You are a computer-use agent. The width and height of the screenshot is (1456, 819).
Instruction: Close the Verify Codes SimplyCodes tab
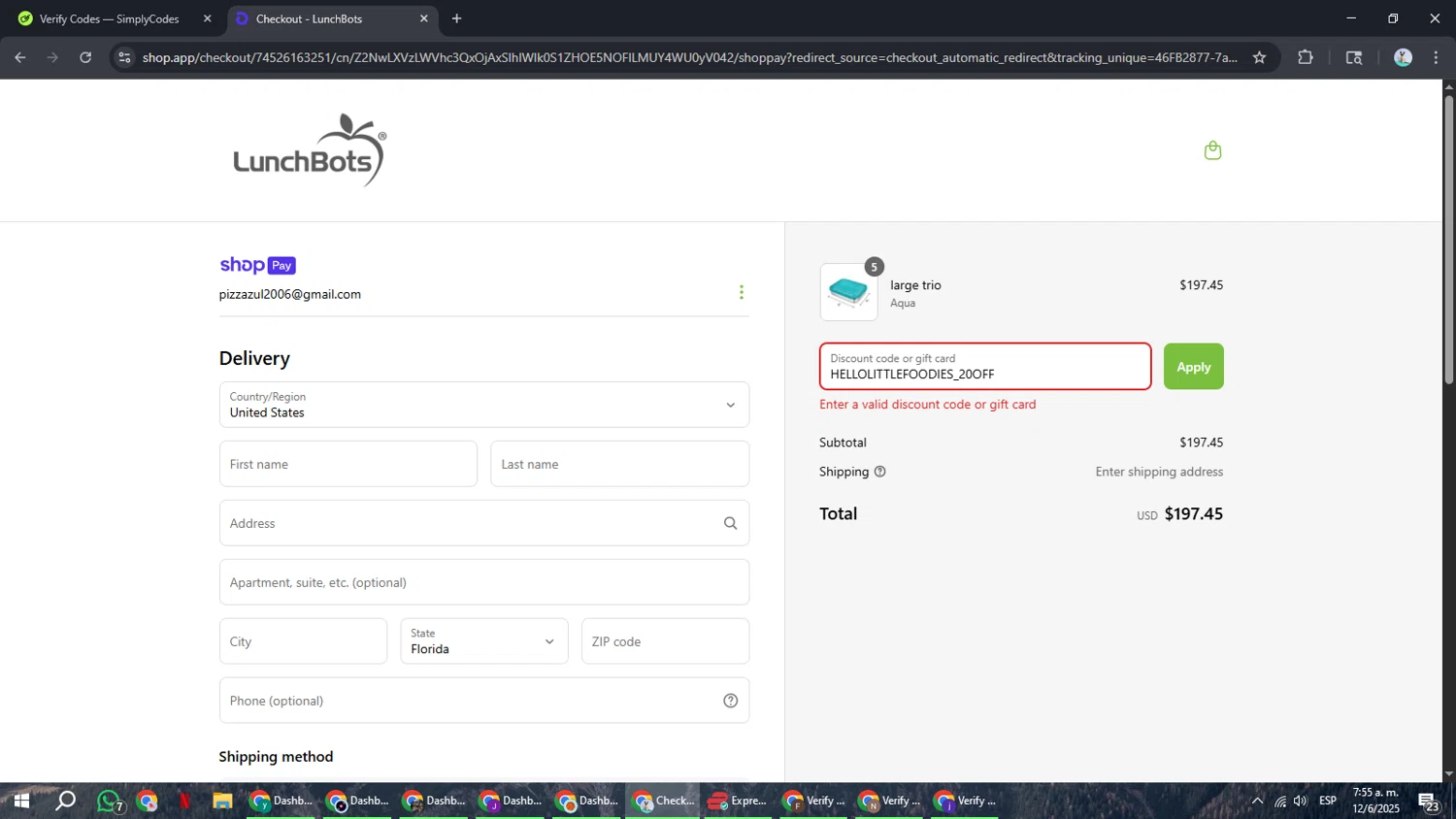point(207,18)
